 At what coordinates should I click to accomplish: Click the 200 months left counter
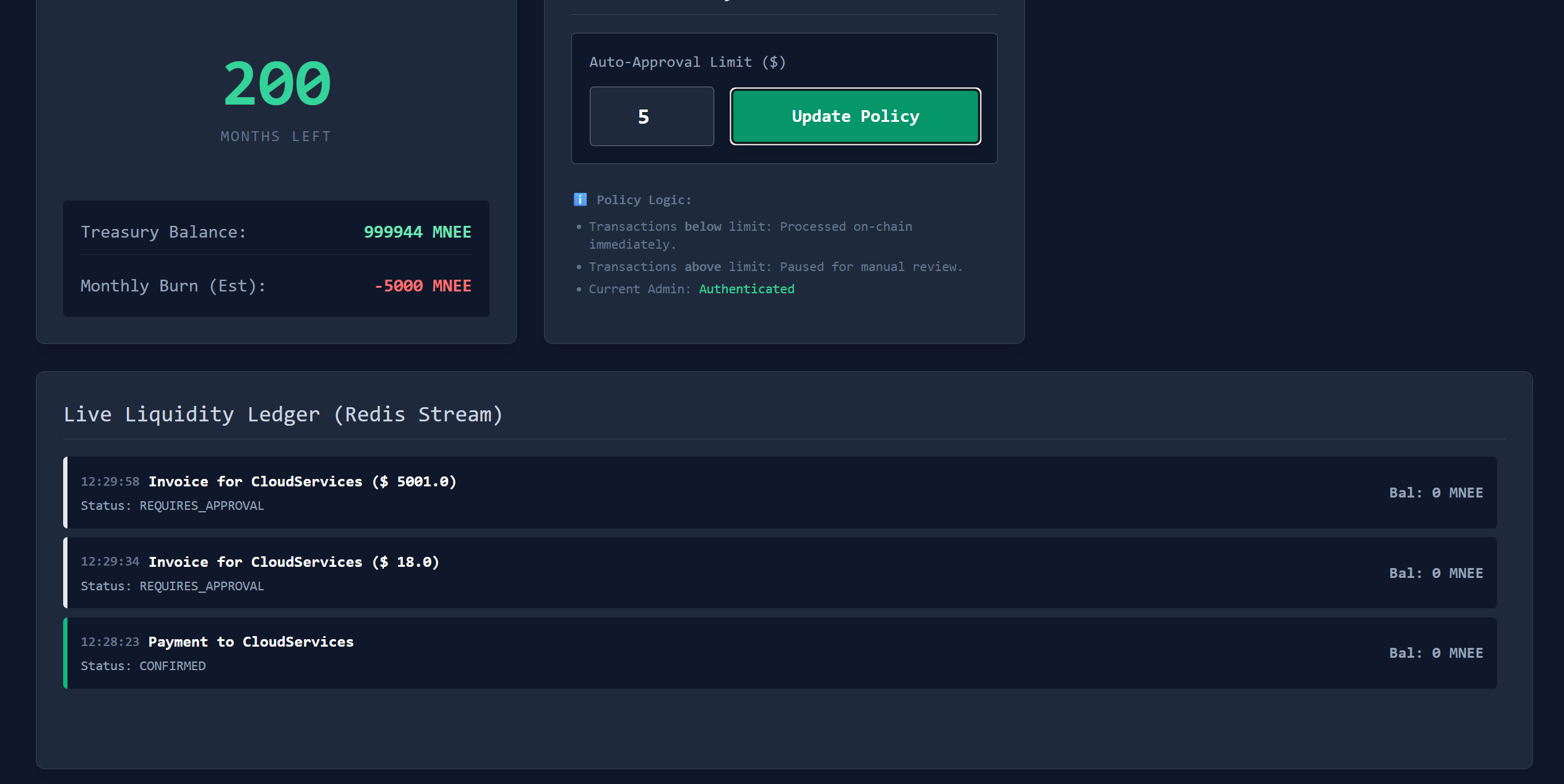(277, 85)
